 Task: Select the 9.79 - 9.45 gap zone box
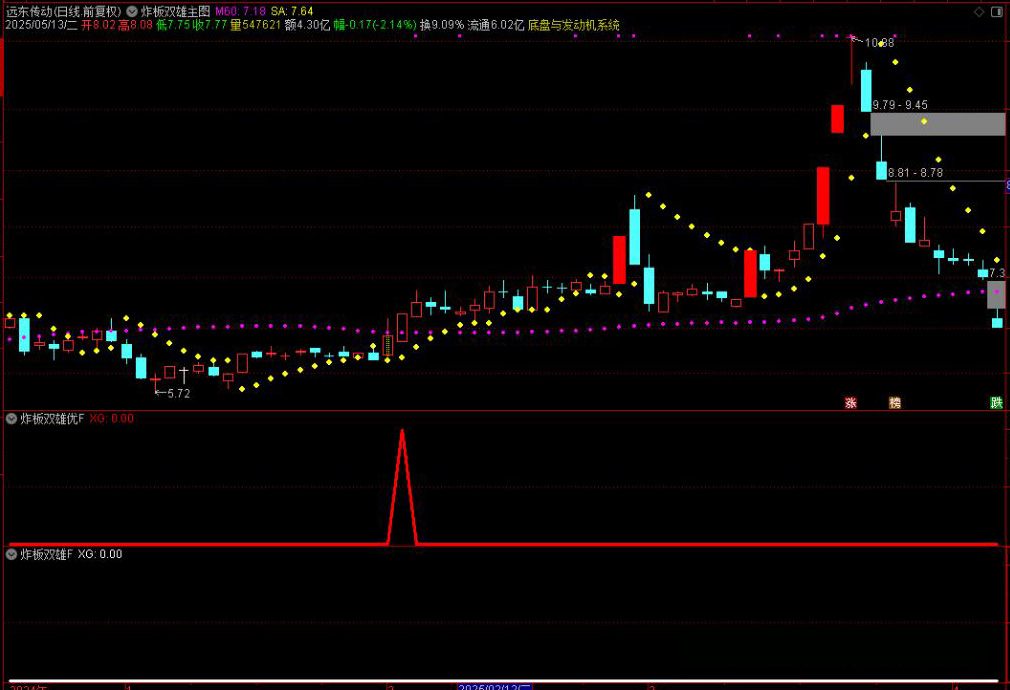coord(937,124)
